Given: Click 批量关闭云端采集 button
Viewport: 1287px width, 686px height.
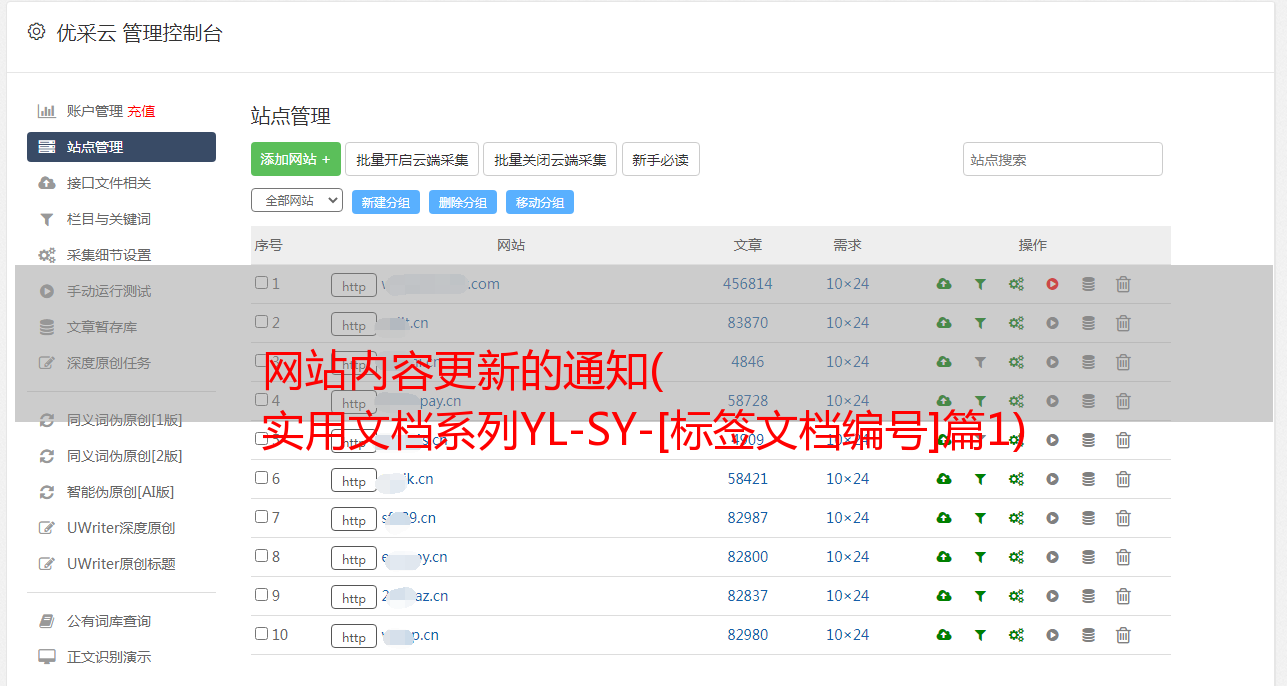Looking at the screenshot, I should click(x=550, y=159).
